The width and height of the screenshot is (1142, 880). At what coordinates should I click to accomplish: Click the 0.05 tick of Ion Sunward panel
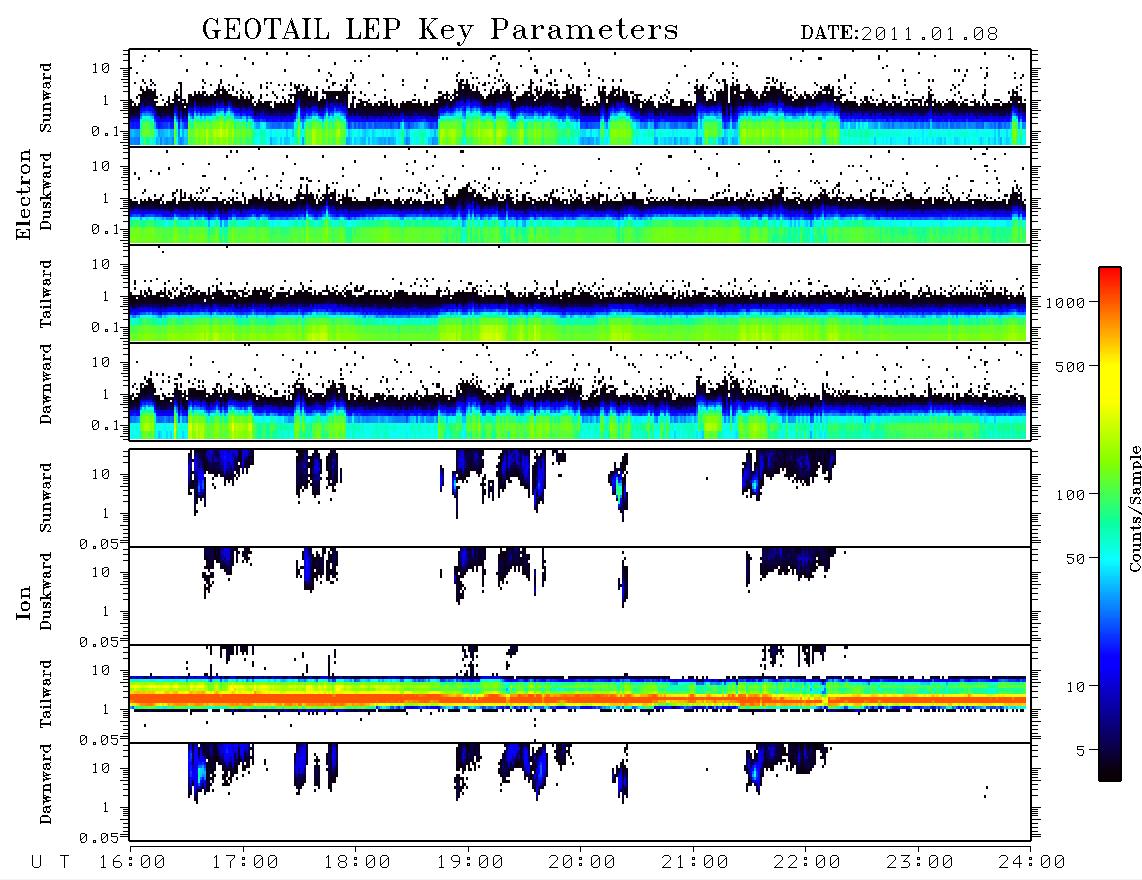[x=98, y=544]
